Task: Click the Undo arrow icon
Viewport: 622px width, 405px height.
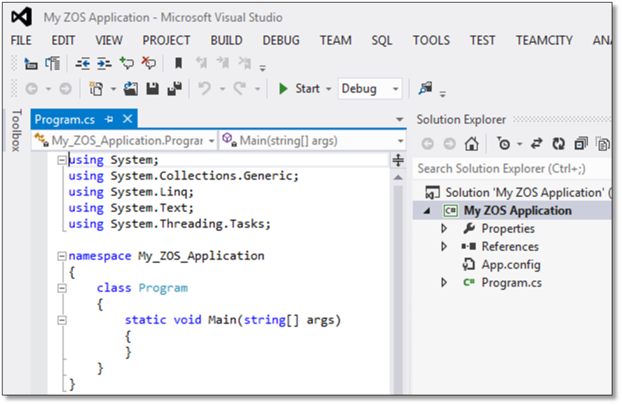Action: coord(204,88)
